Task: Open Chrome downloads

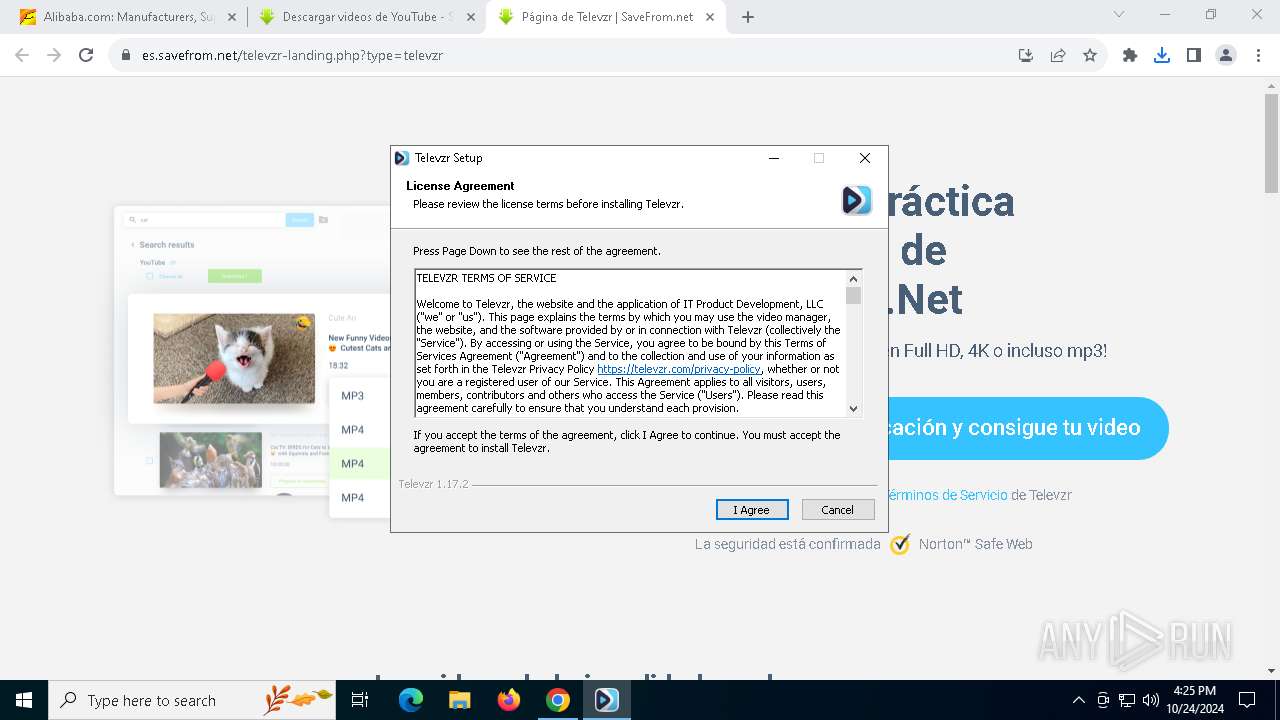Action: coord(1162,55)
